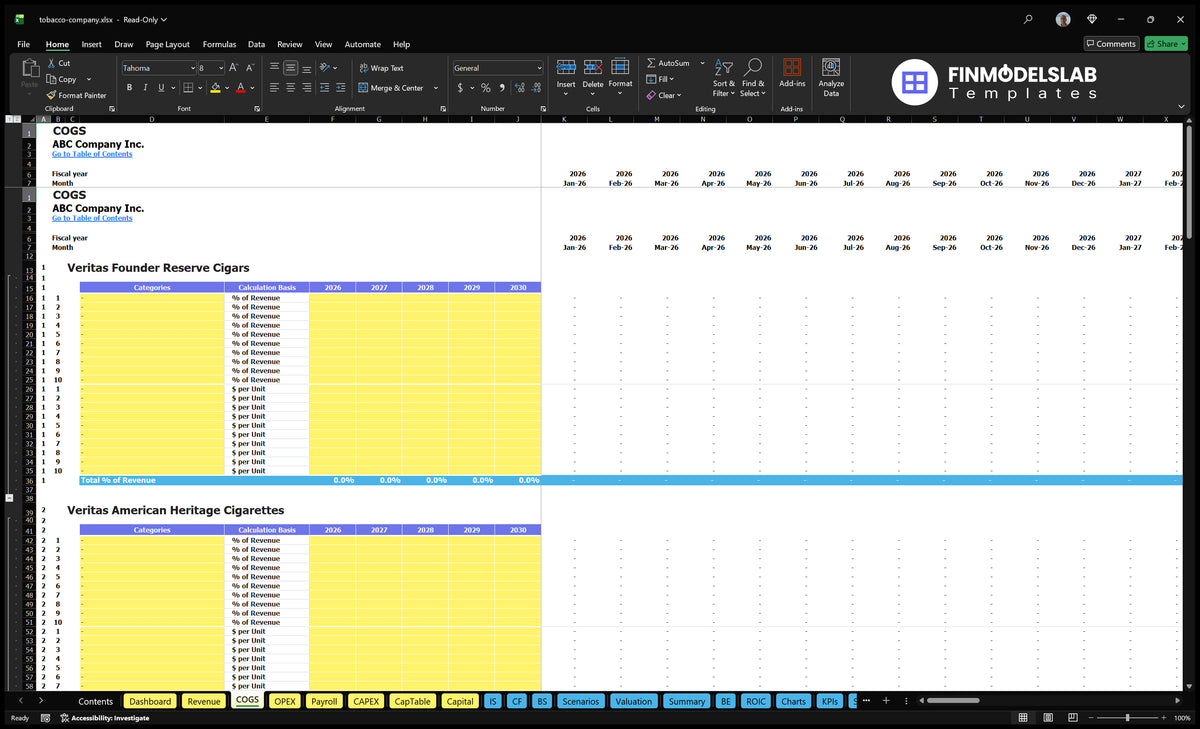Switch to the Revenue sheet tab
1200x729 pixels.
click(204, 701)
